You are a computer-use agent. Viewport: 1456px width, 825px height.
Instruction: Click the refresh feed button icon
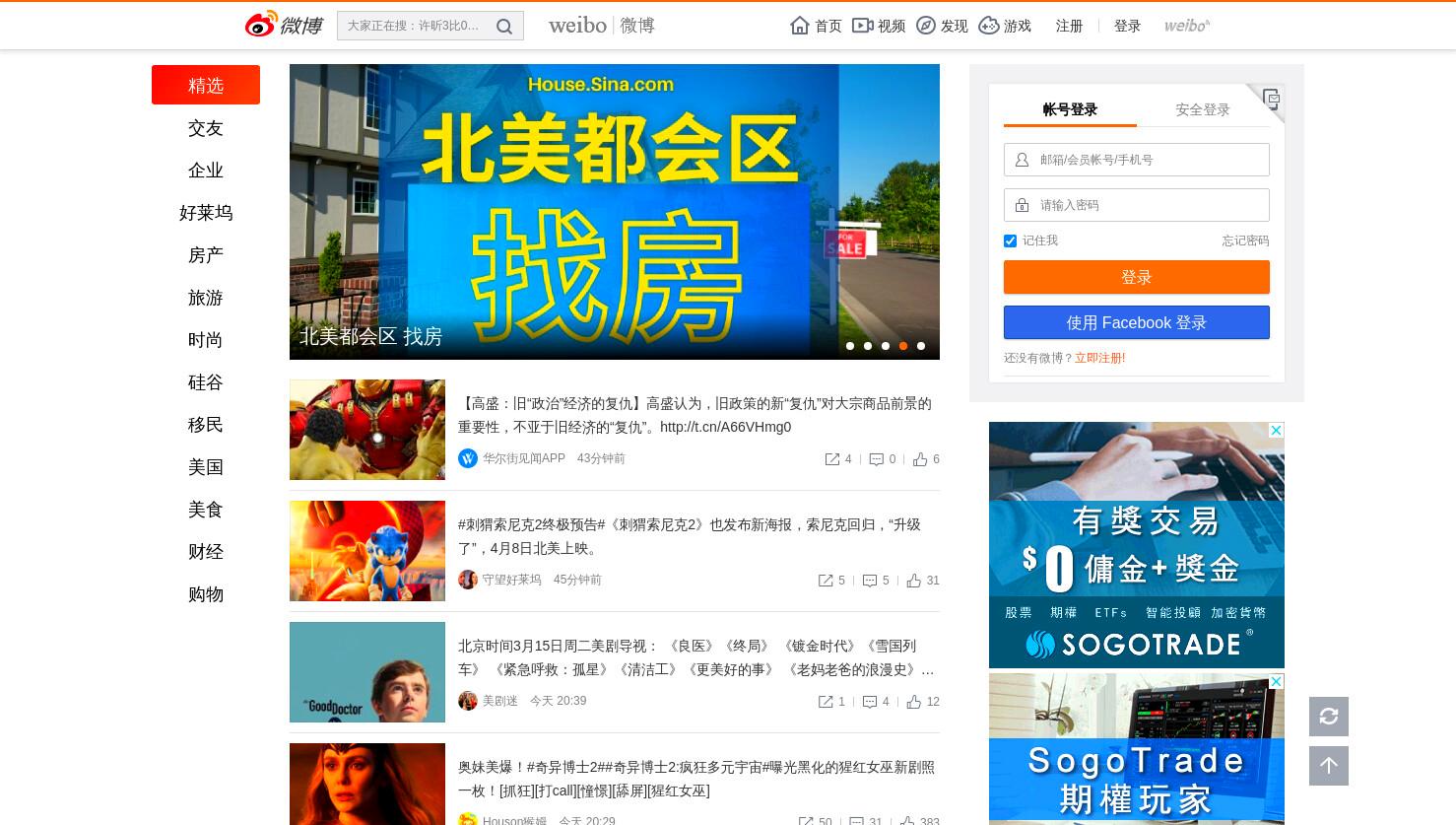1329,717
